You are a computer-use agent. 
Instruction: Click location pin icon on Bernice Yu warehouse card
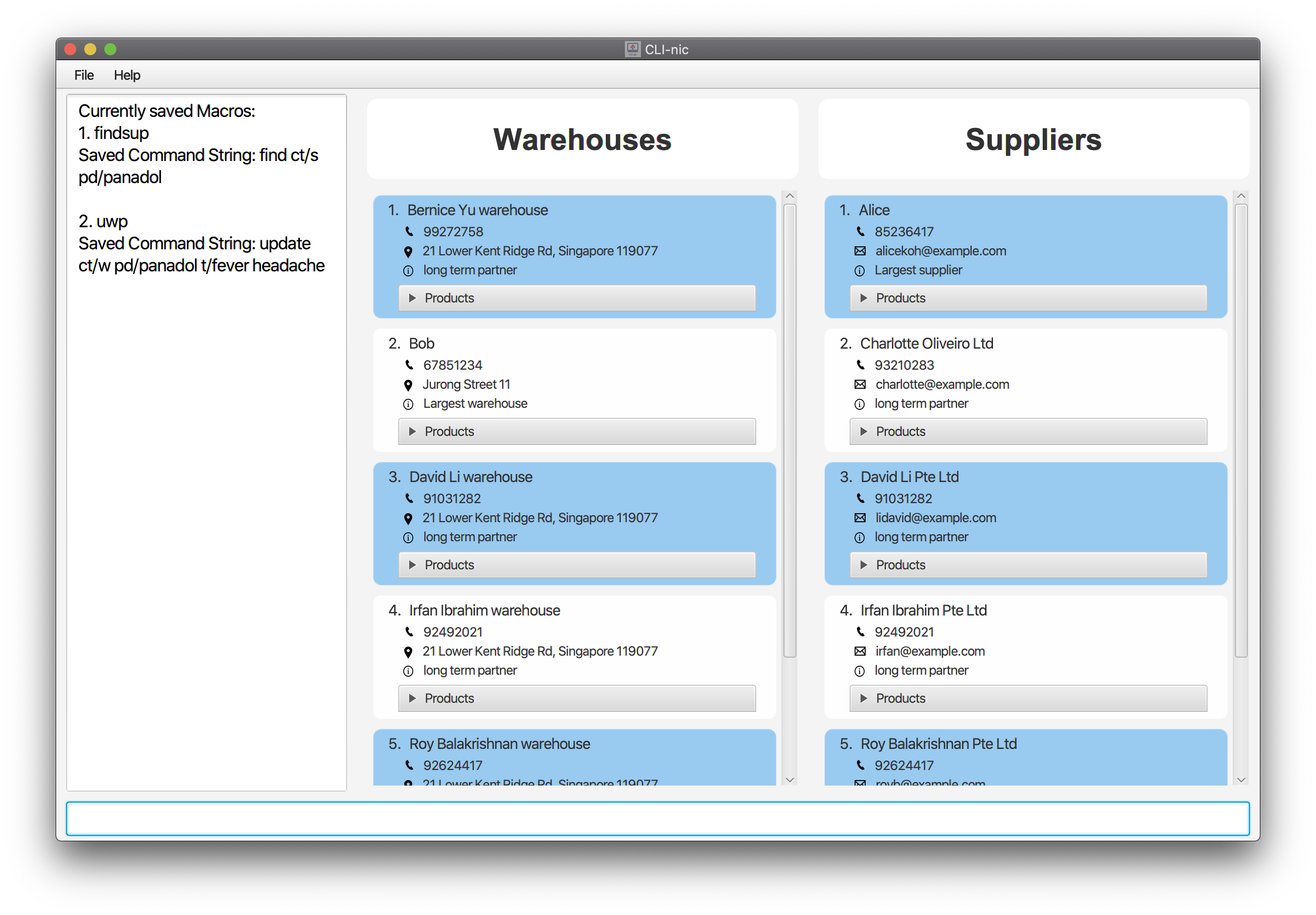point(408,251)
